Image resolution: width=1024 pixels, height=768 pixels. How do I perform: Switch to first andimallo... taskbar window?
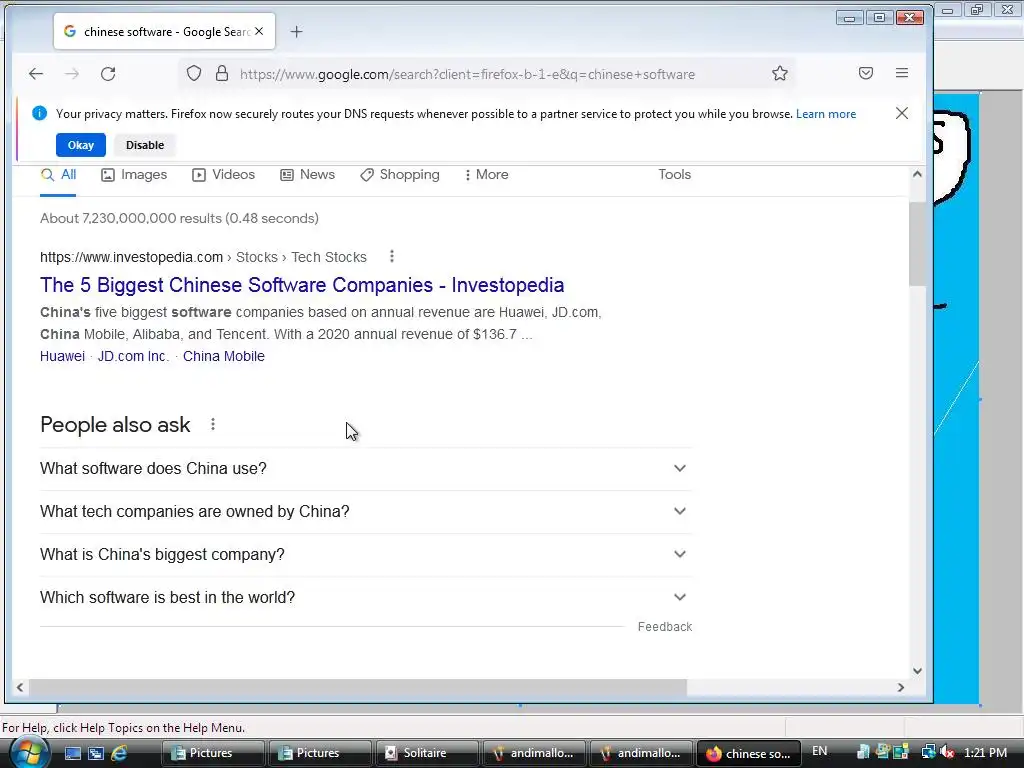pyautogui.click(x=533, y=754)
